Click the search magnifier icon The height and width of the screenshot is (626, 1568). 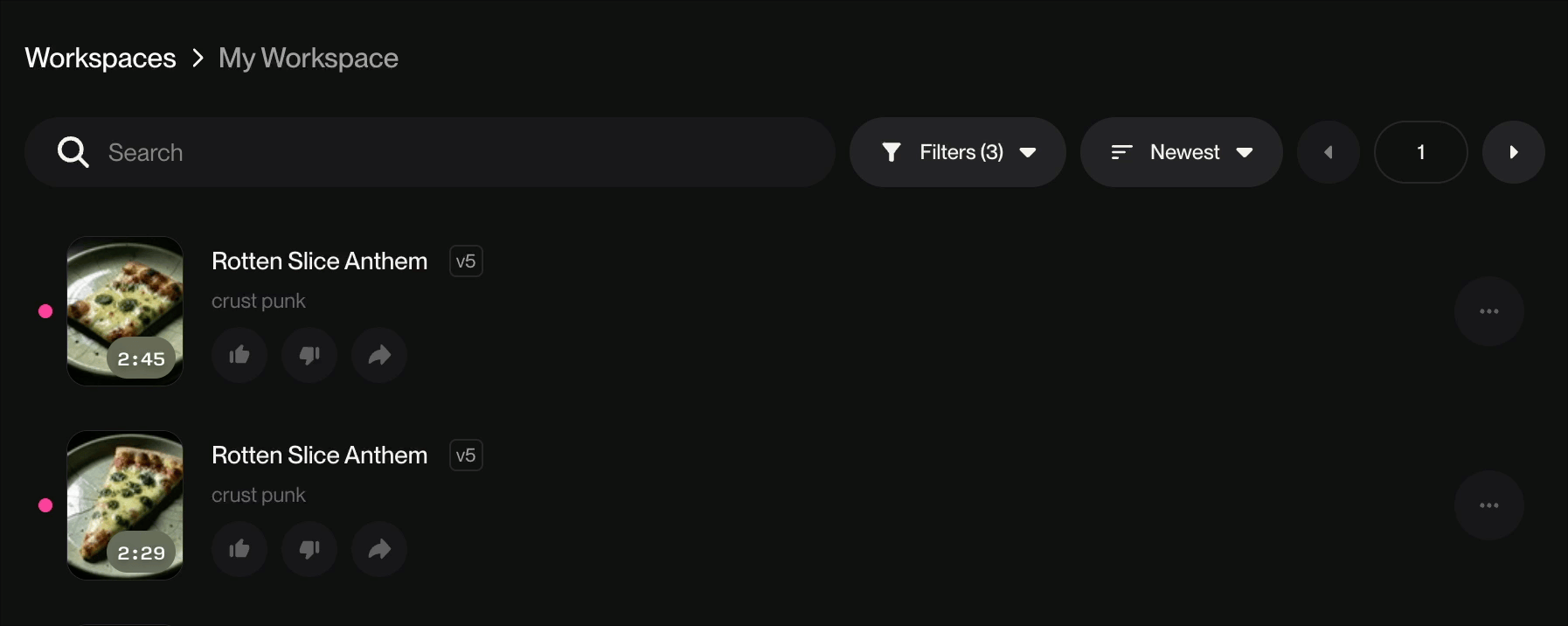(x=73, y=152)
